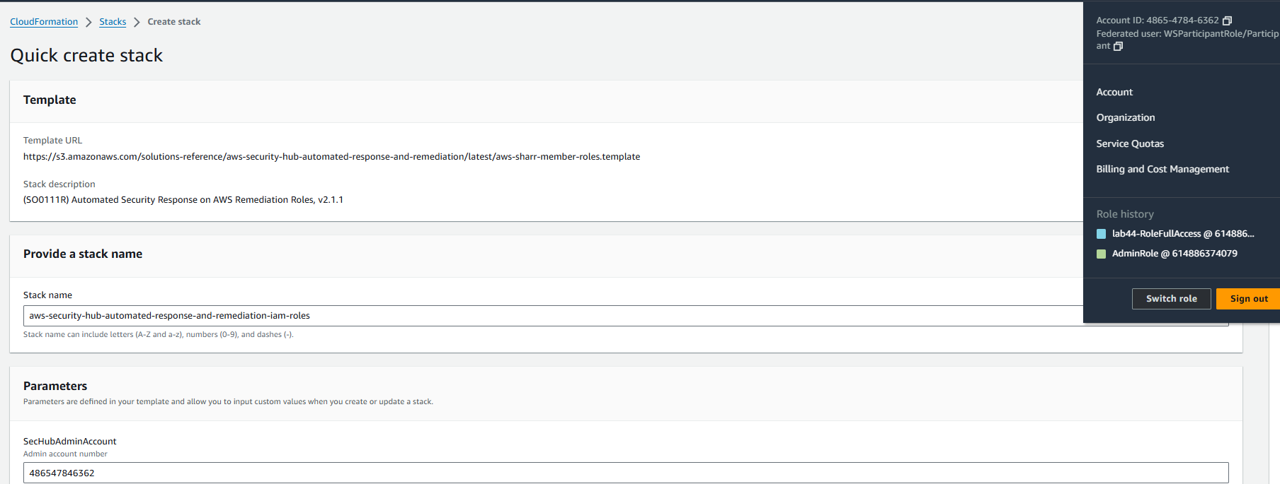Edit the SecHubAdminAccount number field

[x=626, y=473]
